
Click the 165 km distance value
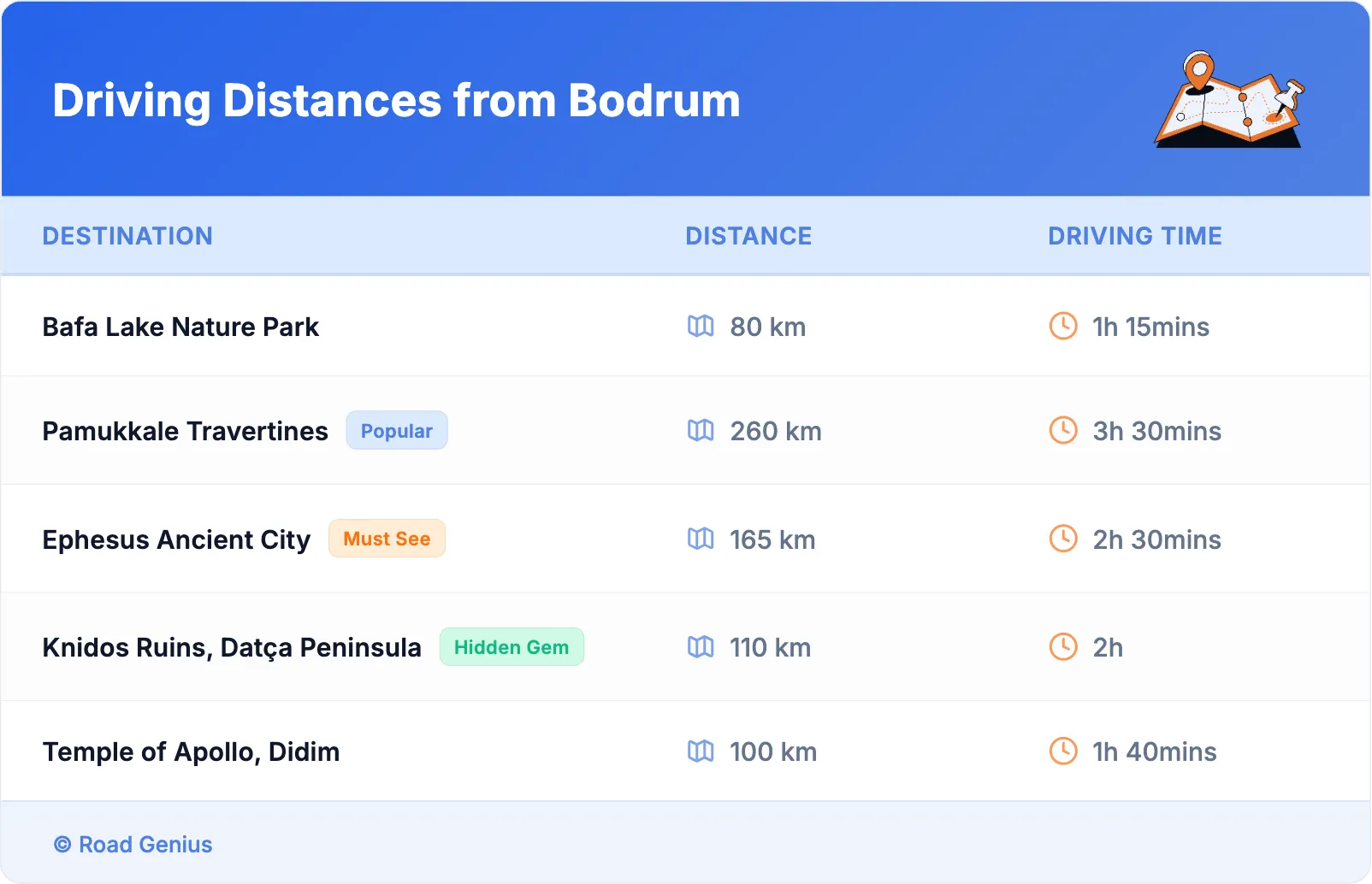pyautogui.click(x=772, y=539)
